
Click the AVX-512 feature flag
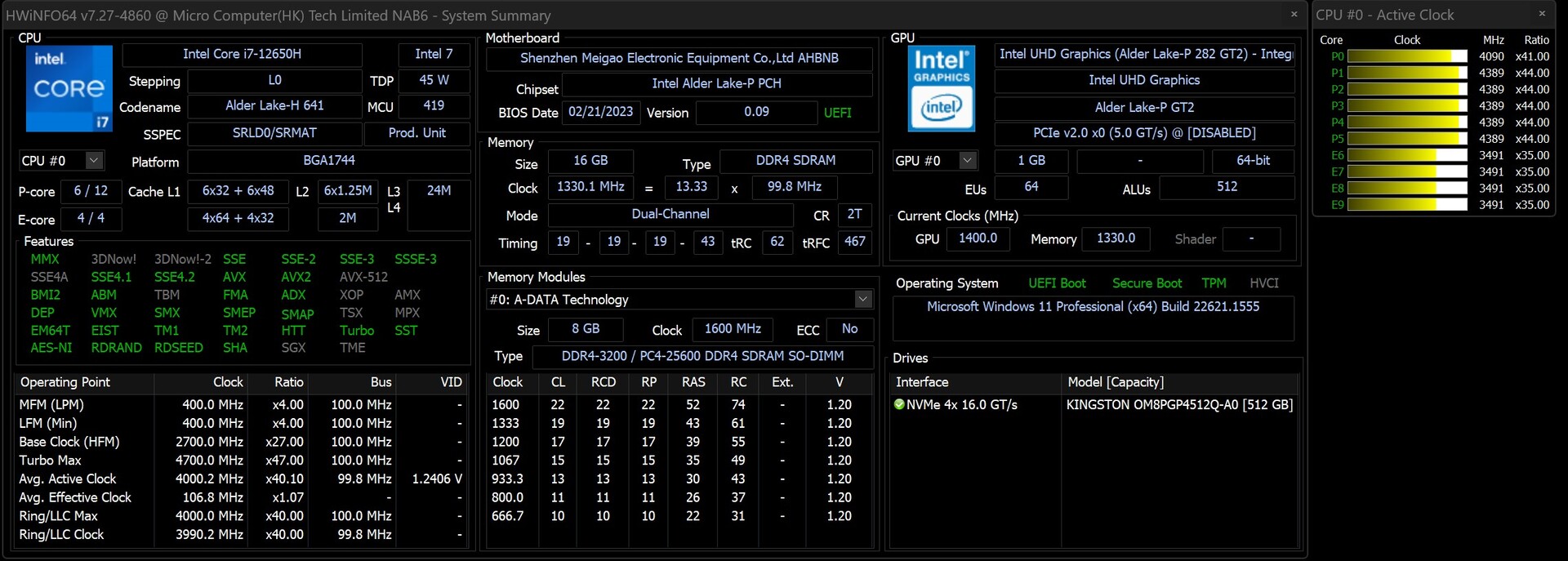pos(363,277)
